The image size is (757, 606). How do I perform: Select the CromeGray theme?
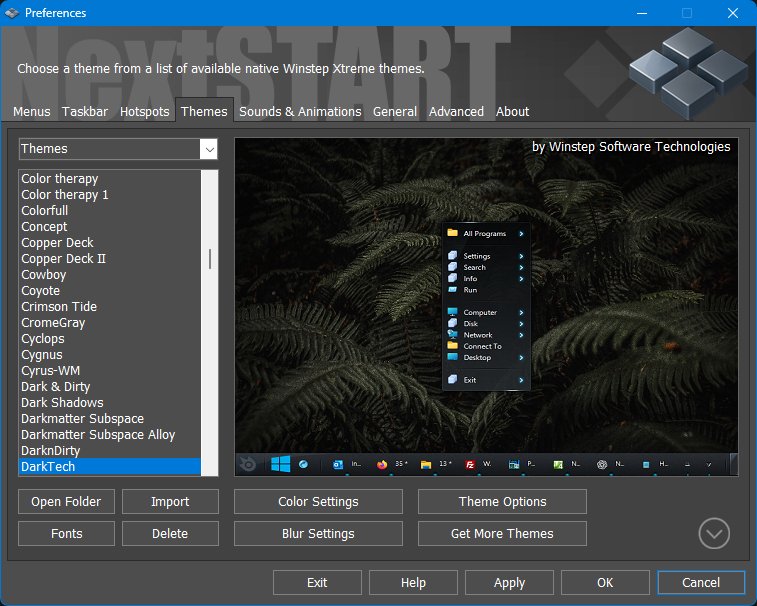(x=110, y=323)
